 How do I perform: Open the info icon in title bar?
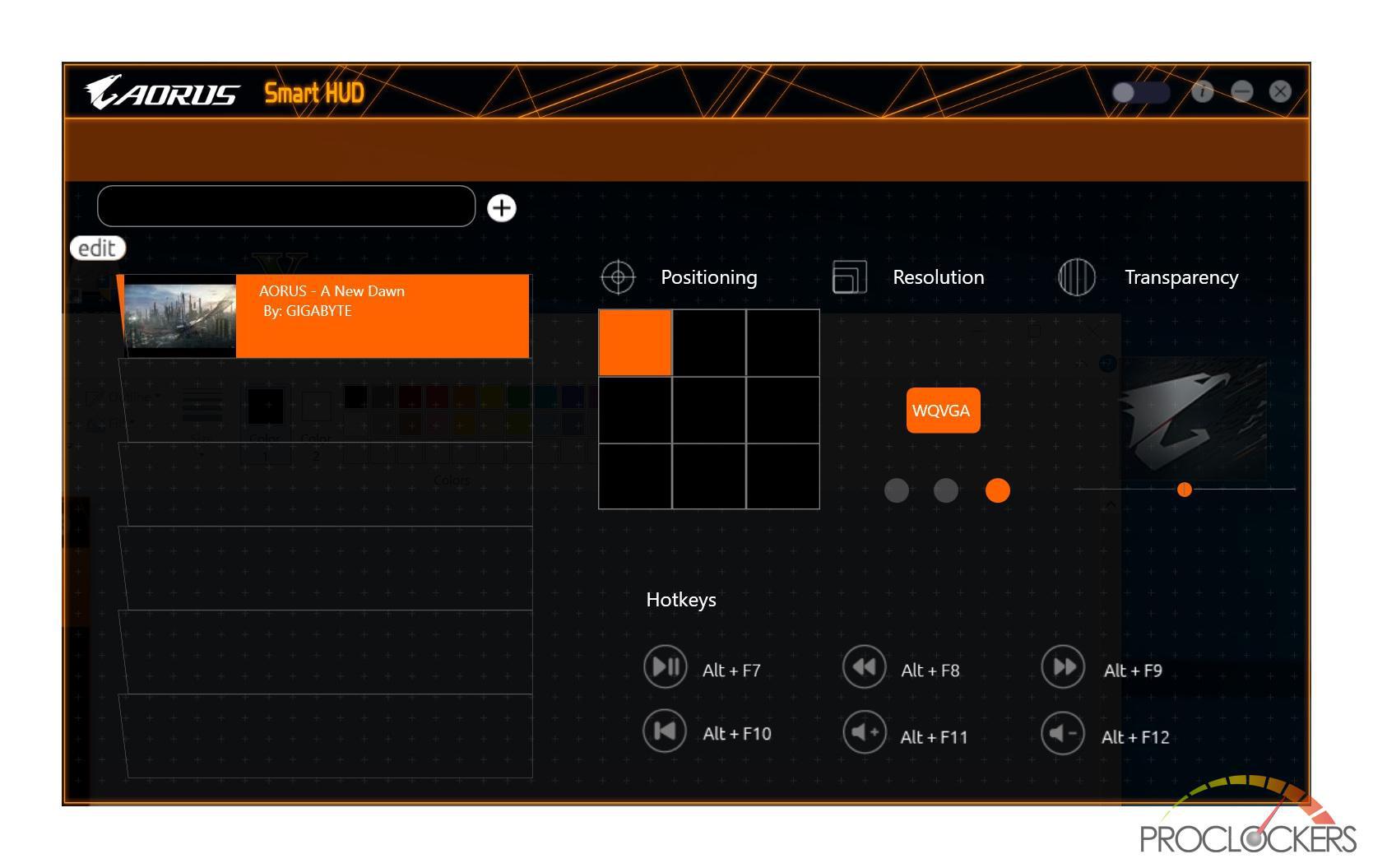pos(1203,91)
